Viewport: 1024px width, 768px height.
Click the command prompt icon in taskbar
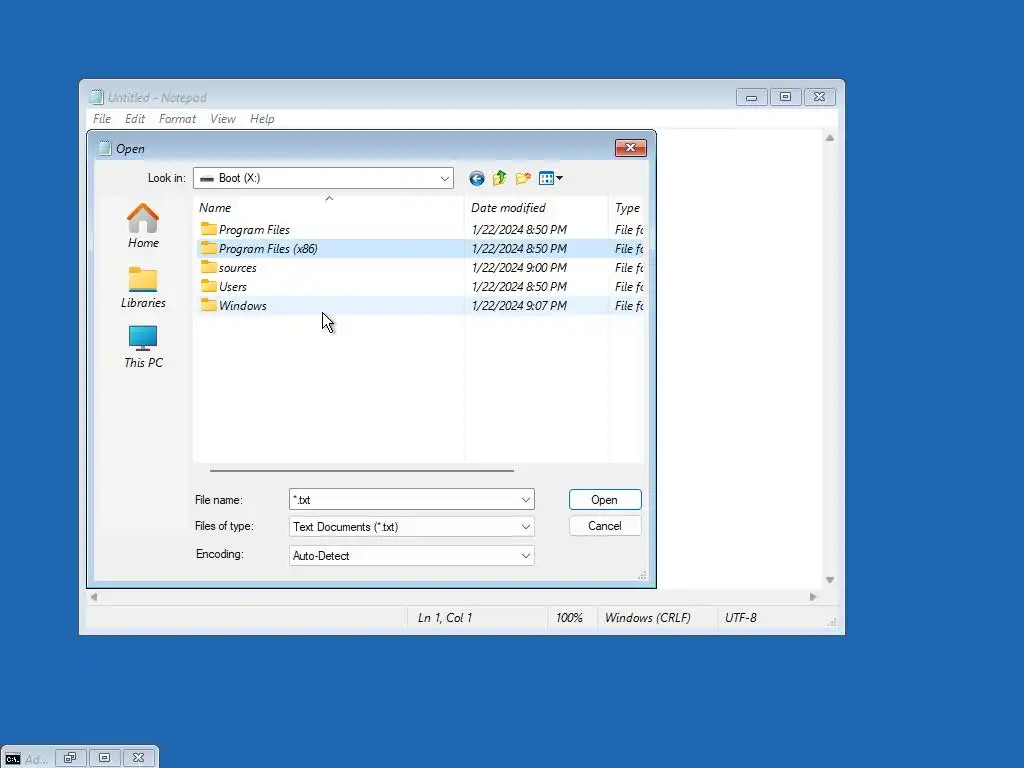[12, 759]
